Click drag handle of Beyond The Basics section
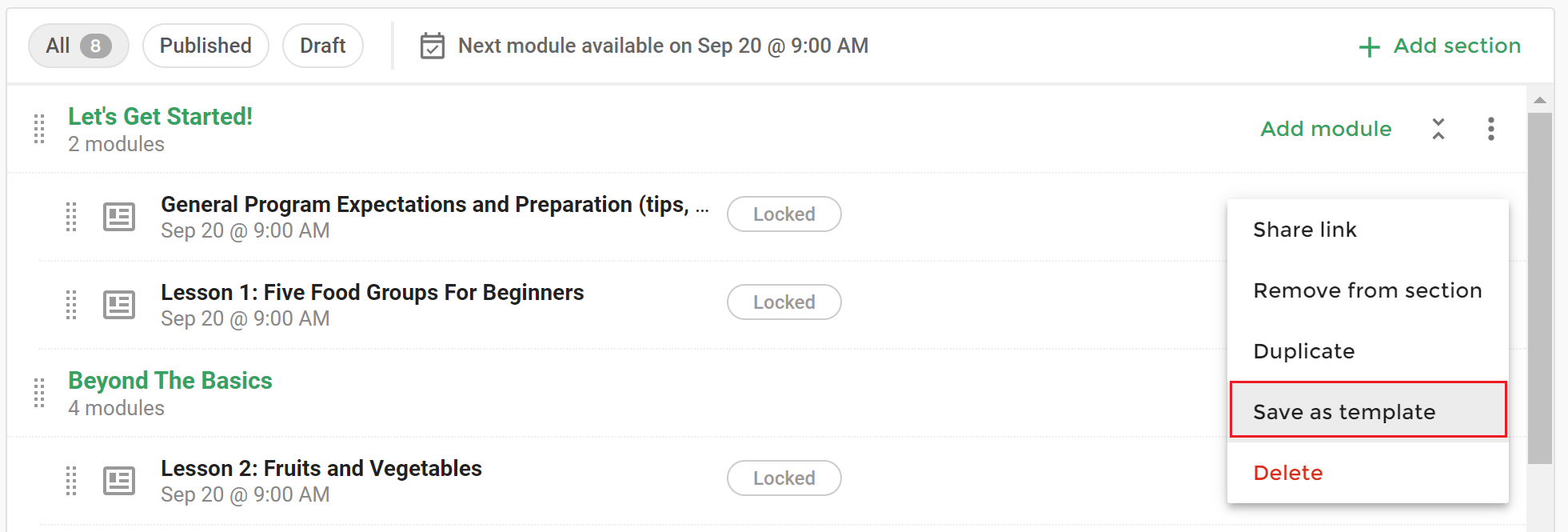The image size is (1568, 532). 39,393
